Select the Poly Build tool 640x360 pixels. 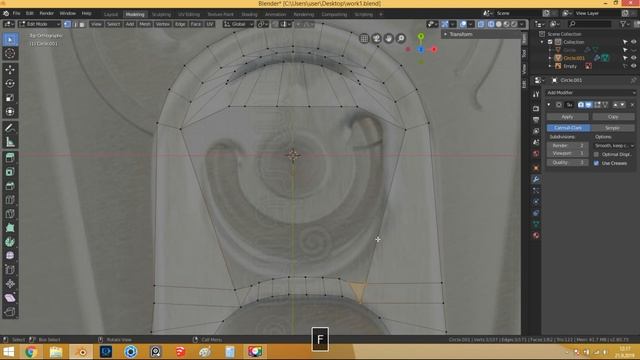[10, 227]
